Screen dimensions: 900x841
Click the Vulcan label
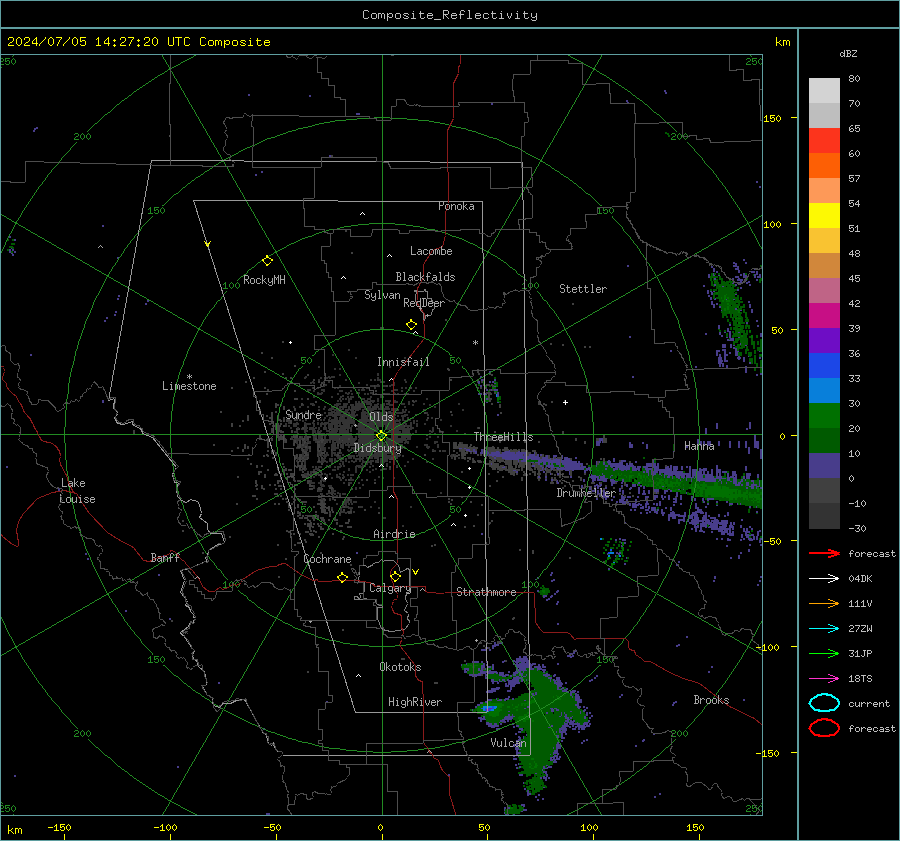click(508, 743)
